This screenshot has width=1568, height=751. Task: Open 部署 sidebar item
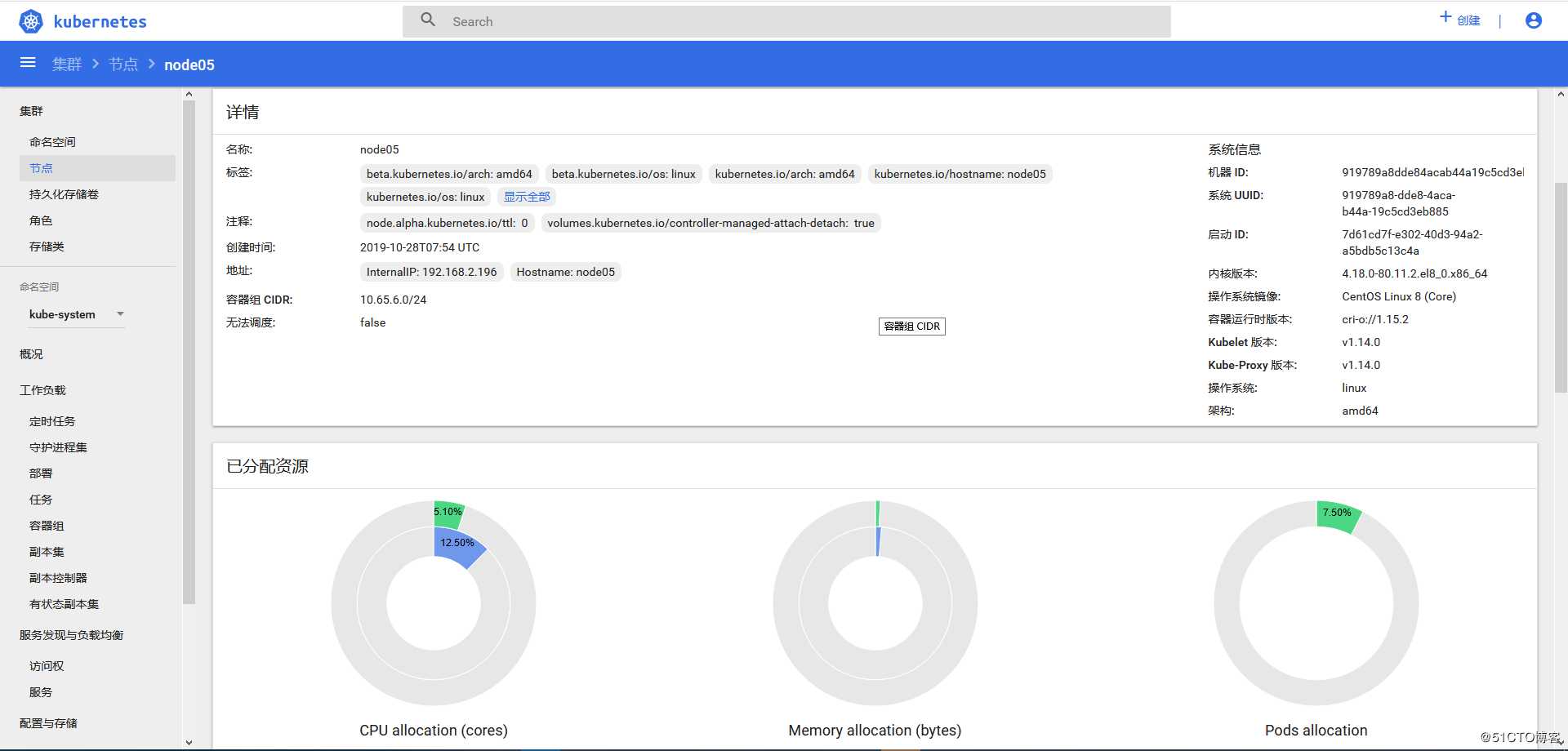(x=41, y=473)
